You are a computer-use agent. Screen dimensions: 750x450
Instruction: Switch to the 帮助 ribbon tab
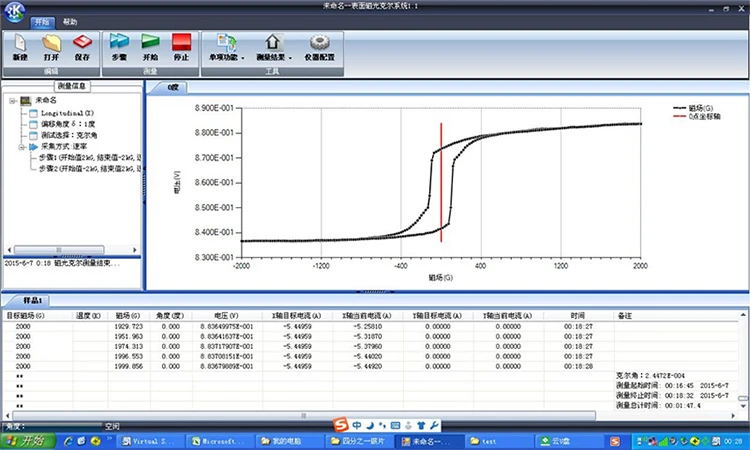click(70, 22)
